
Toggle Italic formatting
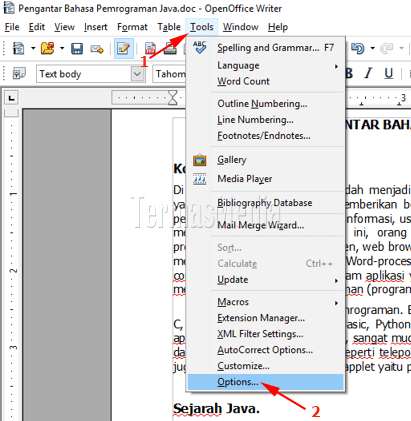368,74
